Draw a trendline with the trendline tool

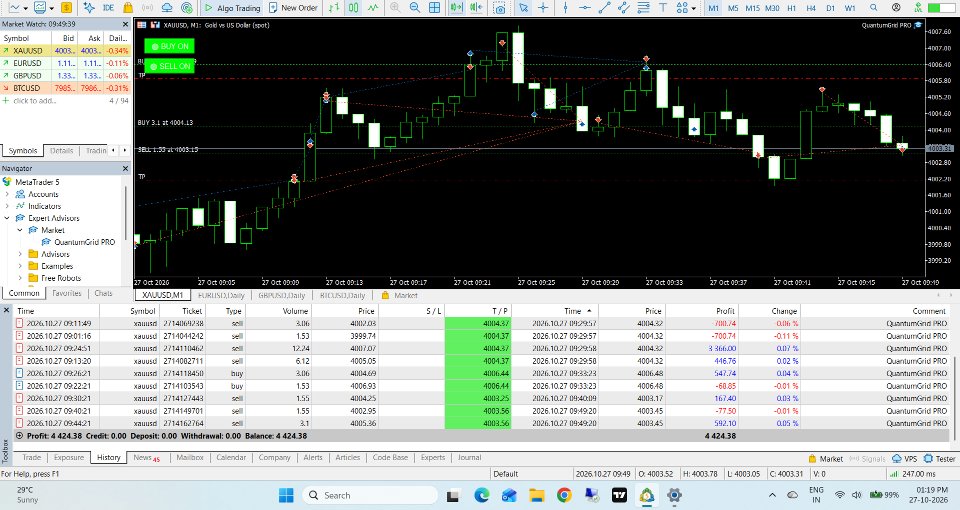[604, 8]
